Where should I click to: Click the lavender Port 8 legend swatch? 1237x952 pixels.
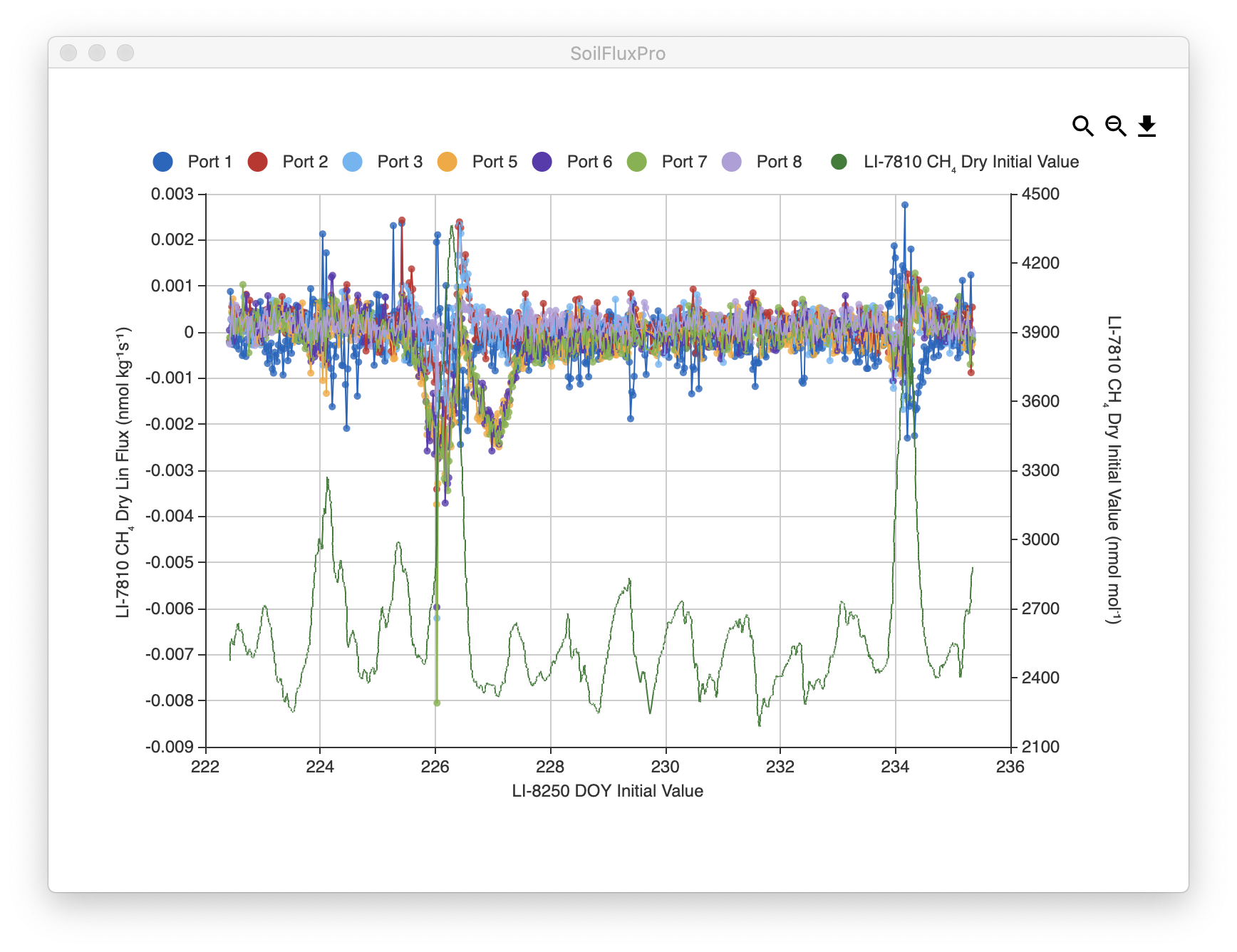(731, 162)
